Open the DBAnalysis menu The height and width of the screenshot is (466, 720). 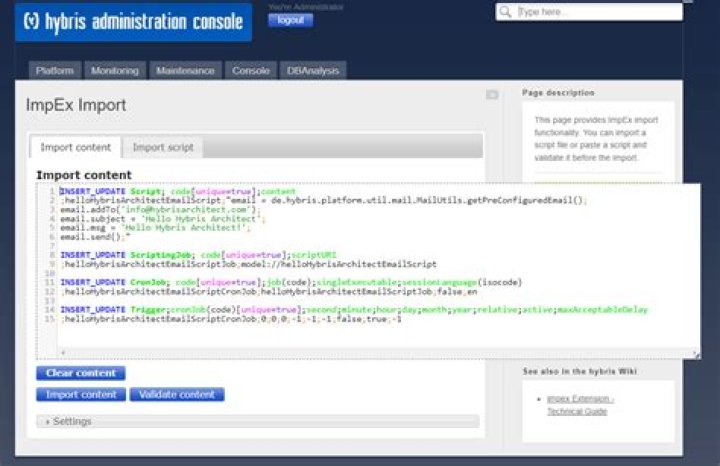point(313,71)
